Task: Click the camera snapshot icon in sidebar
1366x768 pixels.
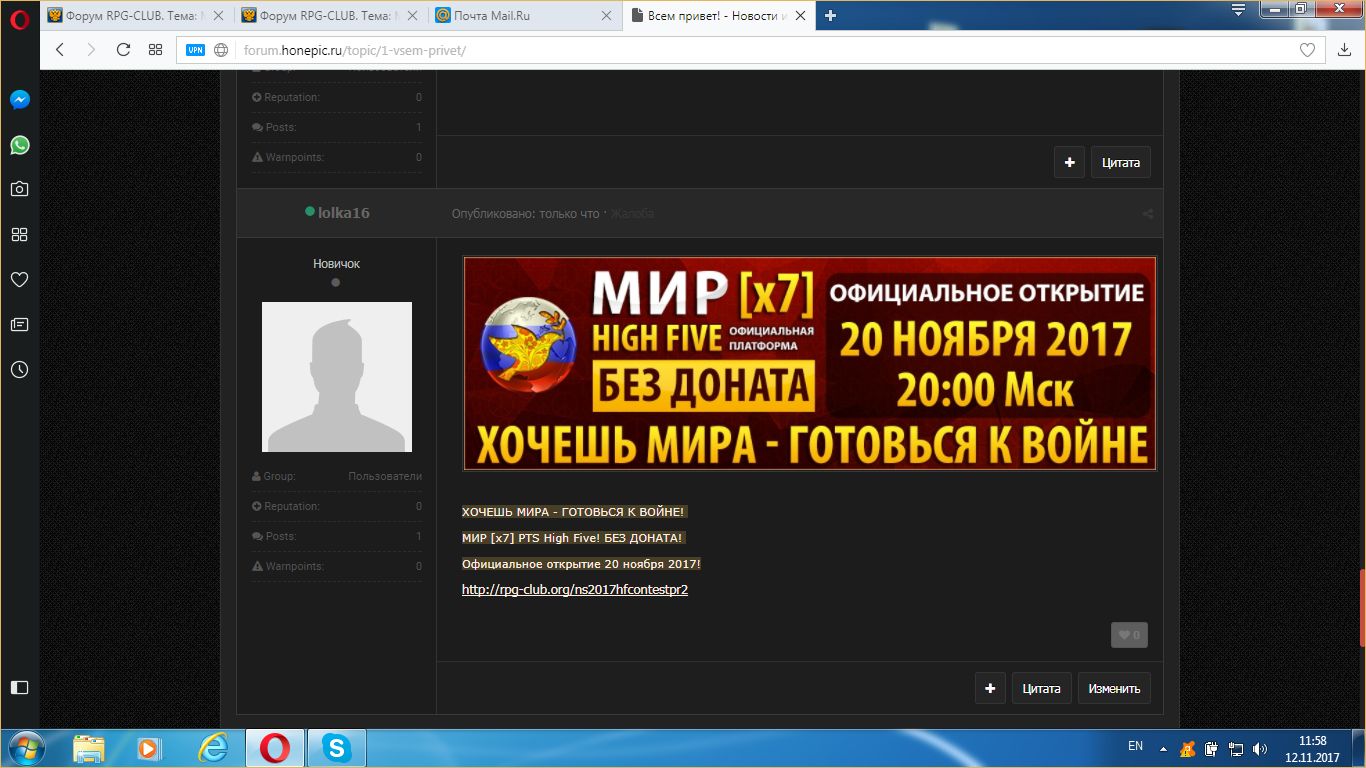Action: pyautogui.click(x=19, y=189)
